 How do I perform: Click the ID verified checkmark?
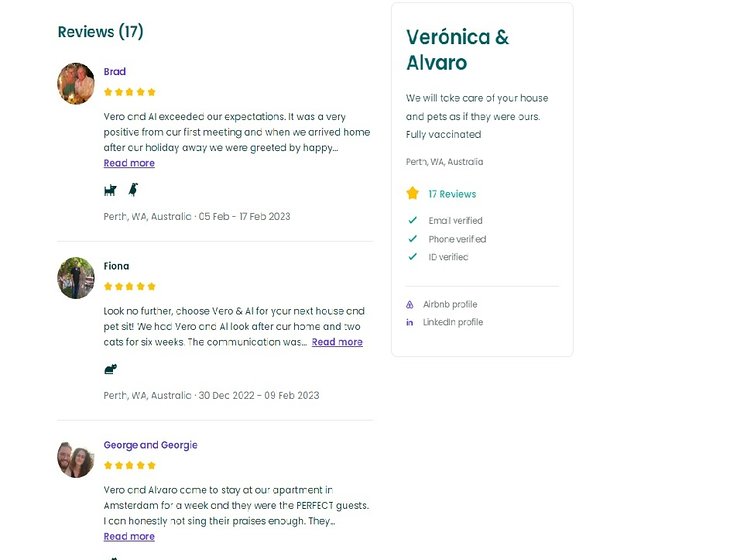[412, 257]
